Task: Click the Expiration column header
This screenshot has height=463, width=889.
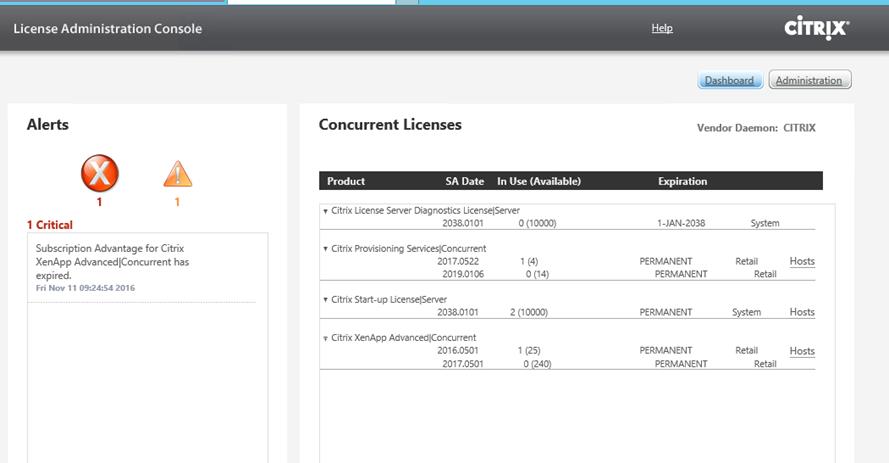Action: click(682, 181)
